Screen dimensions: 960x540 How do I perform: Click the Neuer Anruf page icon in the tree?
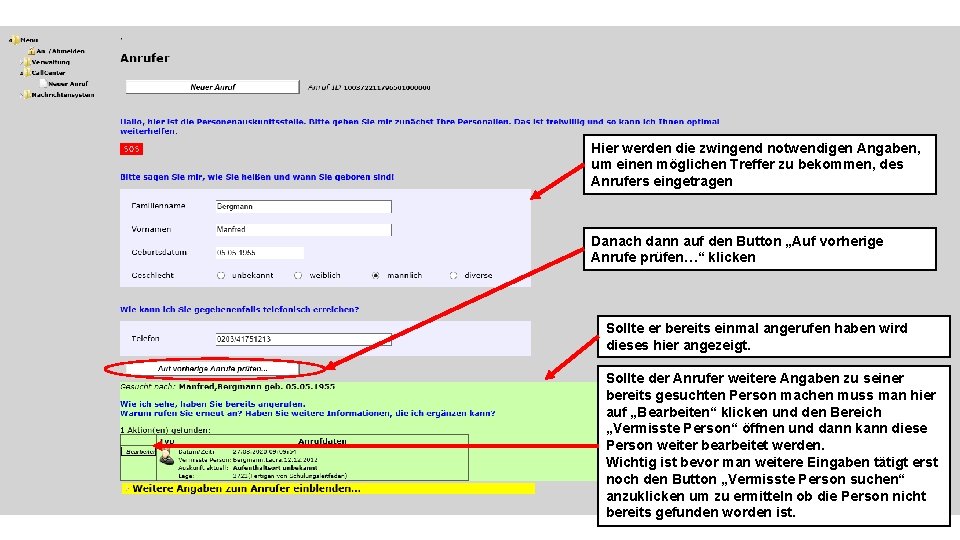tap(43, 84)
